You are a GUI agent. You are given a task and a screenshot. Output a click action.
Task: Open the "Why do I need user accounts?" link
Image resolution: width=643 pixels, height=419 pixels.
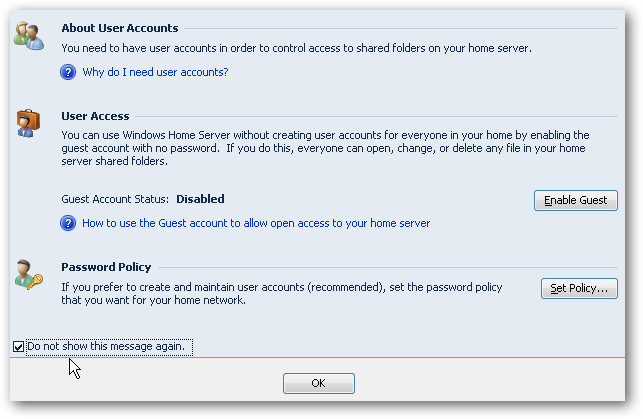(155, 72)
